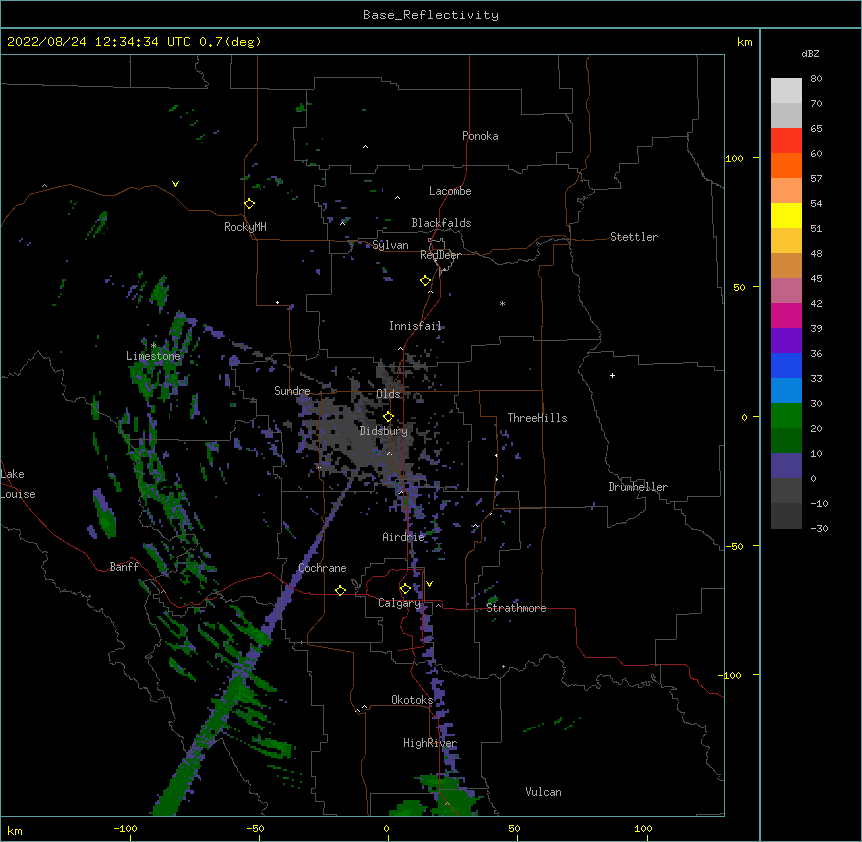862x842 pixels.
Task: Select the yellow diamond marker beside Cochrane
Action: [x=340, y=590]
